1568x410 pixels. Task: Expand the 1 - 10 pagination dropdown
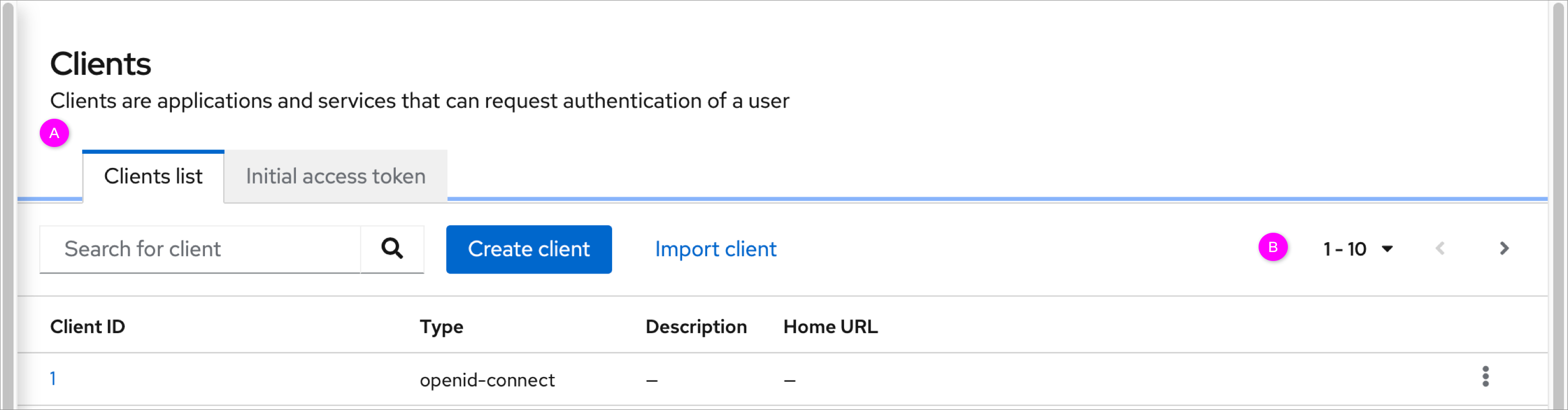pyautogui.click(x=1358, y=248)
